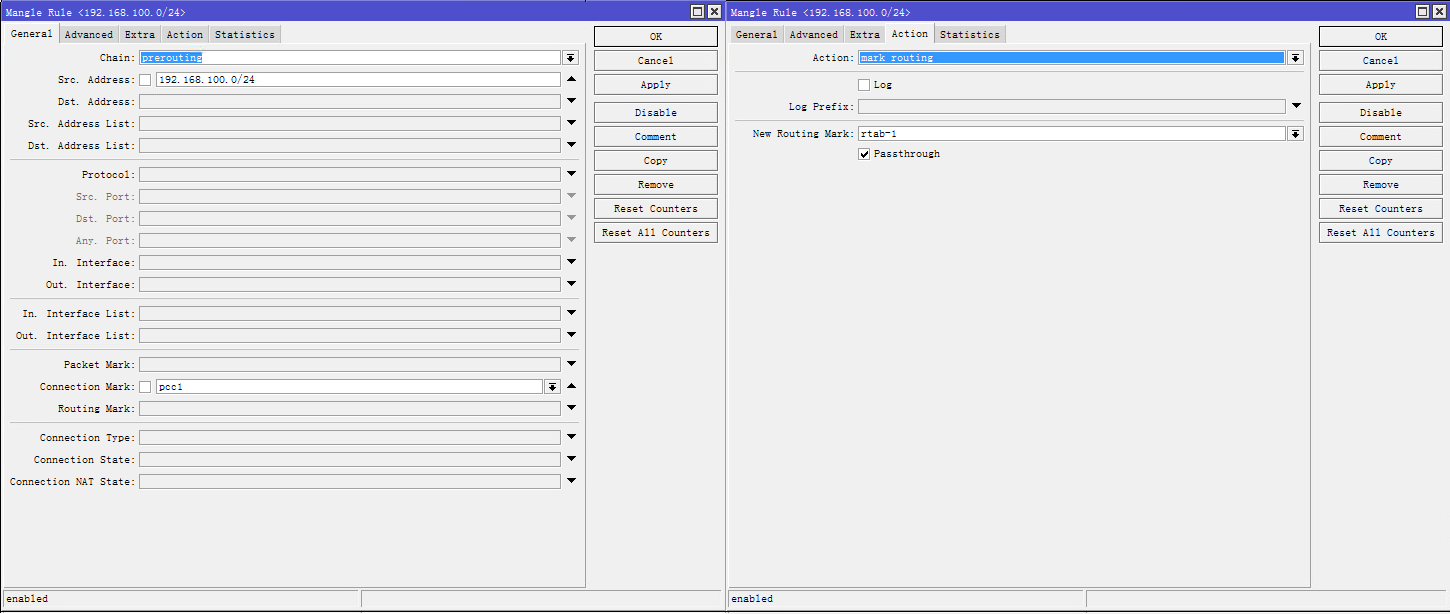Click Reset All Counters in right window
The image size is (1450, 614).
pyautogui.click(x=1380, y=233)
